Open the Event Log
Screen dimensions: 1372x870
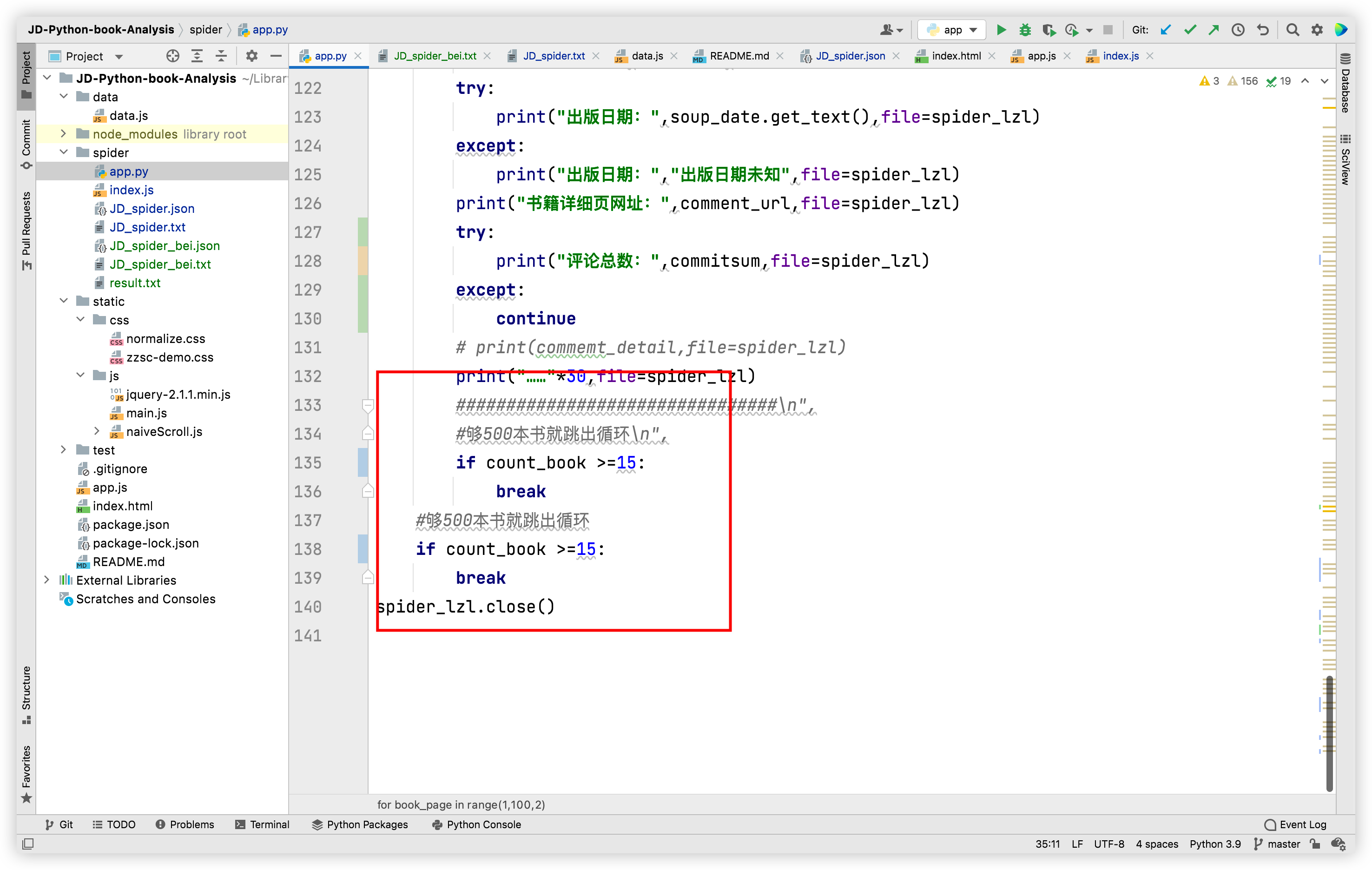tap(1295, 824)
